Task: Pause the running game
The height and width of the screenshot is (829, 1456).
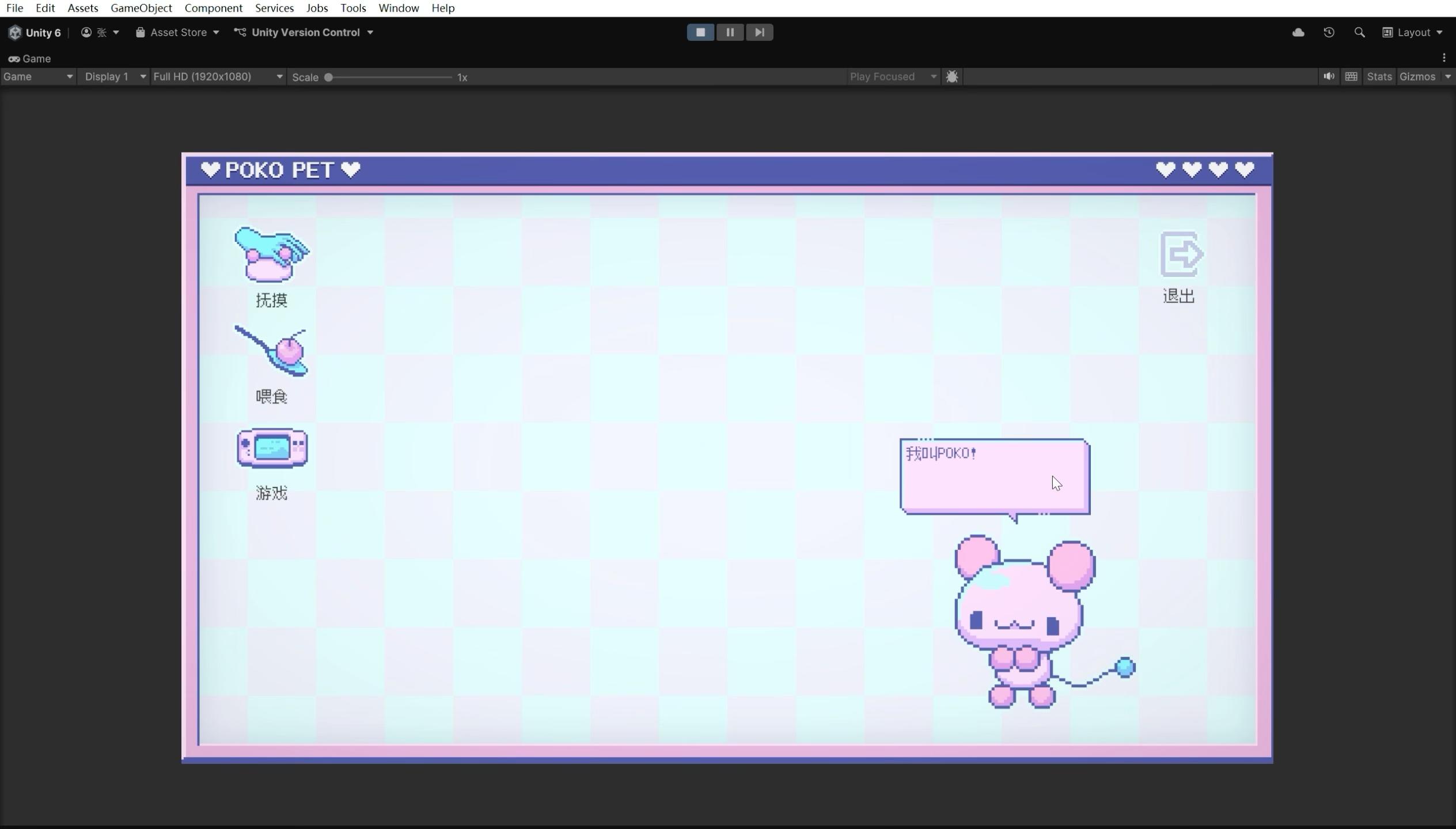Action: (730, 33)
